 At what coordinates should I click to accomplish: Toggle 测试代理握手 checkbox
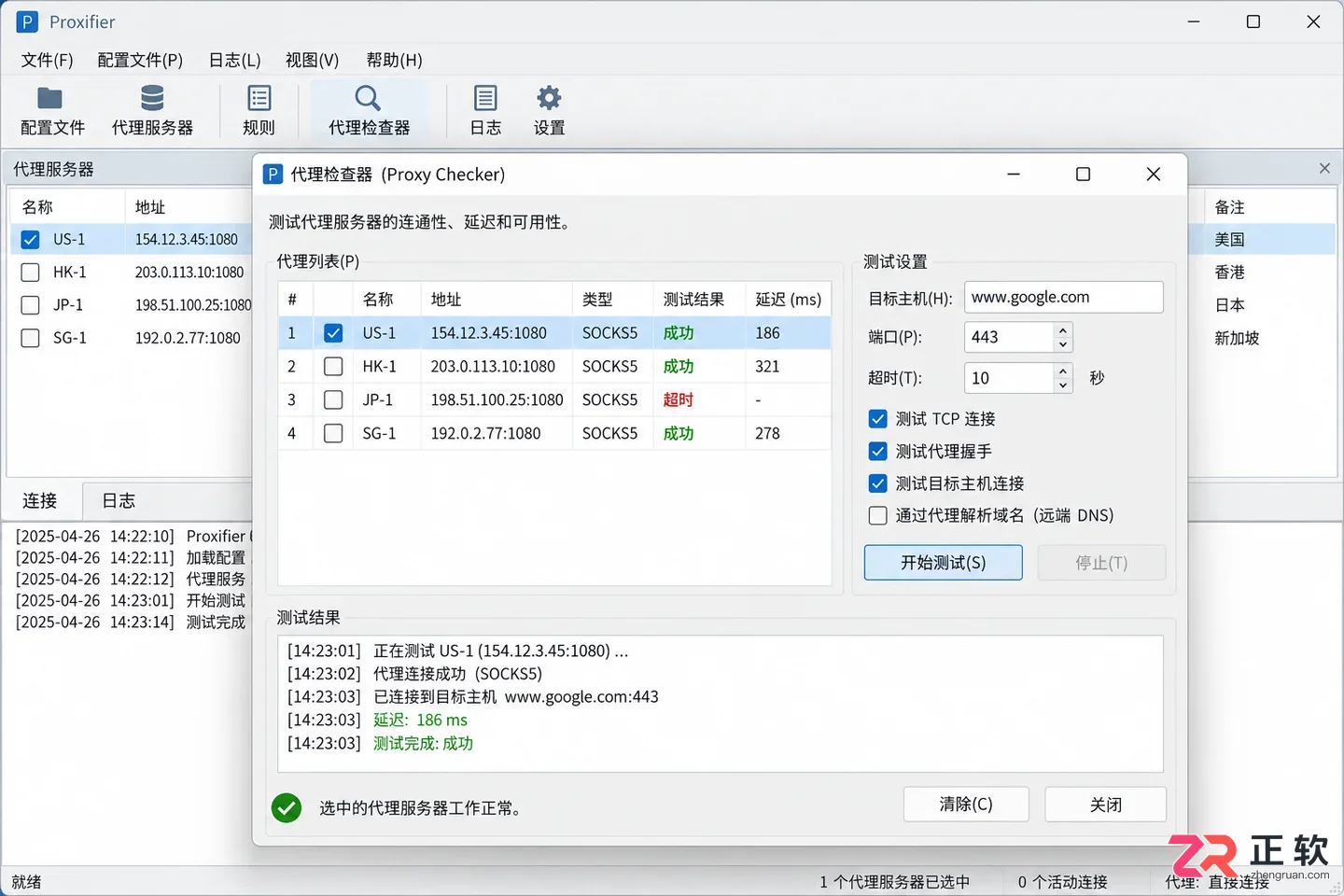[878, 452]
